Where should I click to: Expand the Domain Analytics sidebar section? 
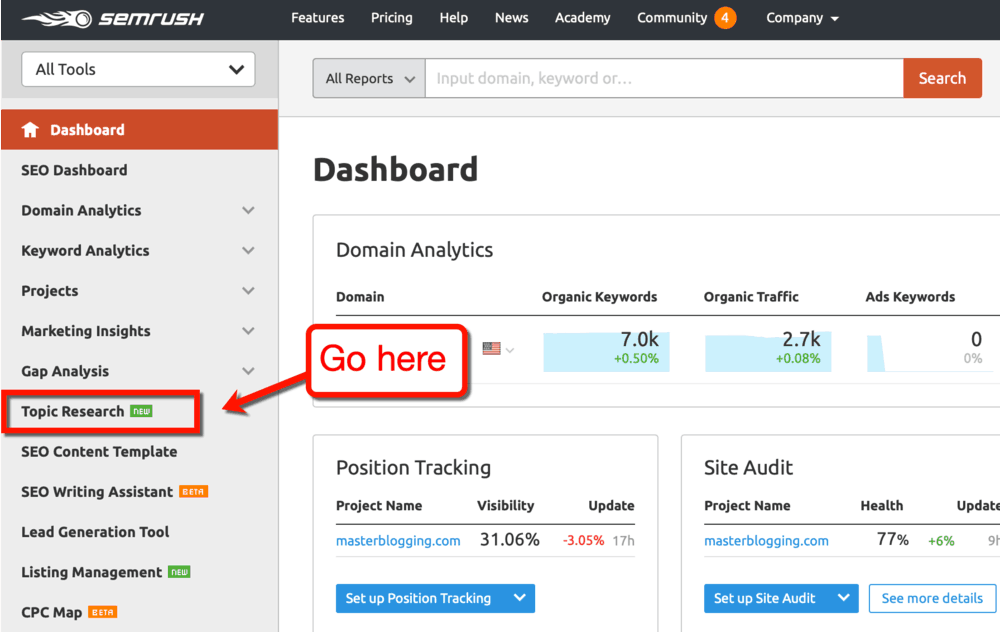[247, 210]
